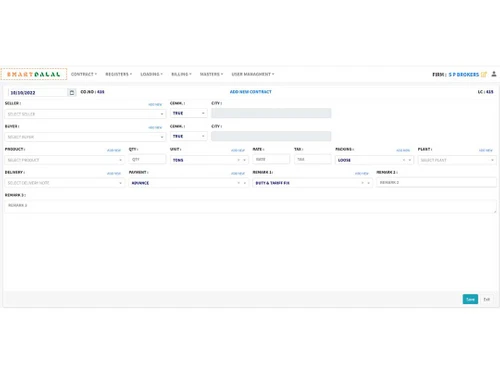Clear the Loose packing selection
Viewport: 500px width, 375px height.
click(404, 160)
